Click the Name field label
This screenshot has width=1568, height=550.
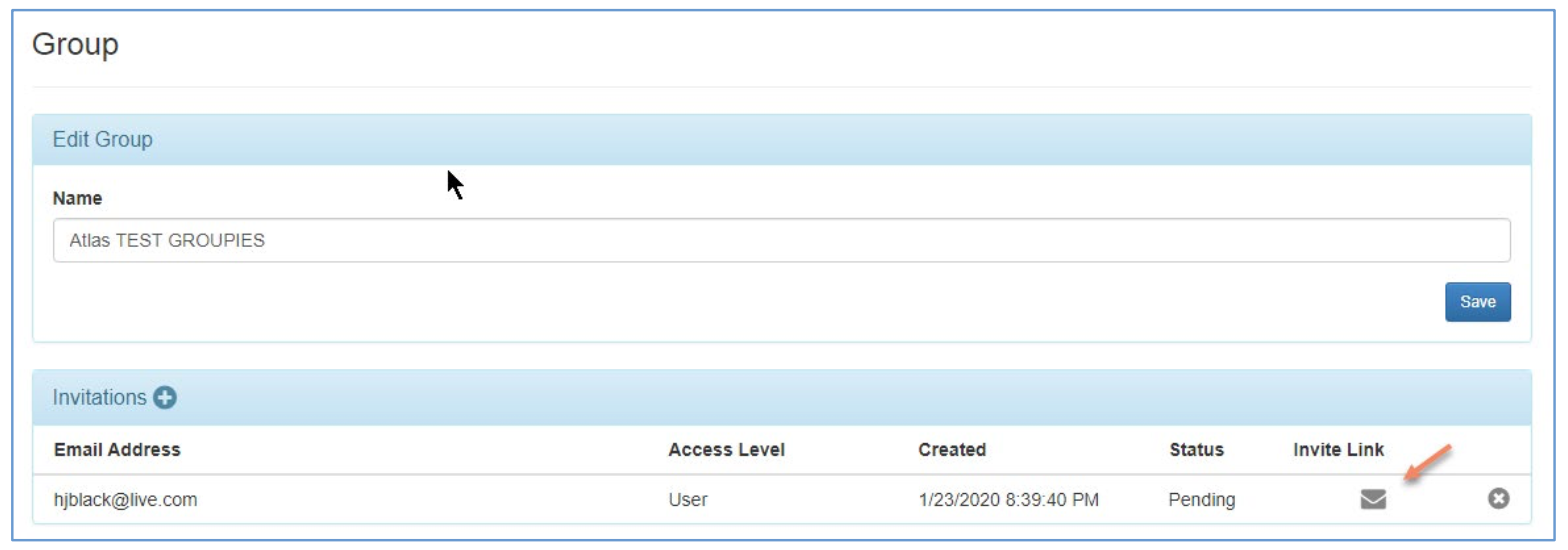(x=77, y=198)
